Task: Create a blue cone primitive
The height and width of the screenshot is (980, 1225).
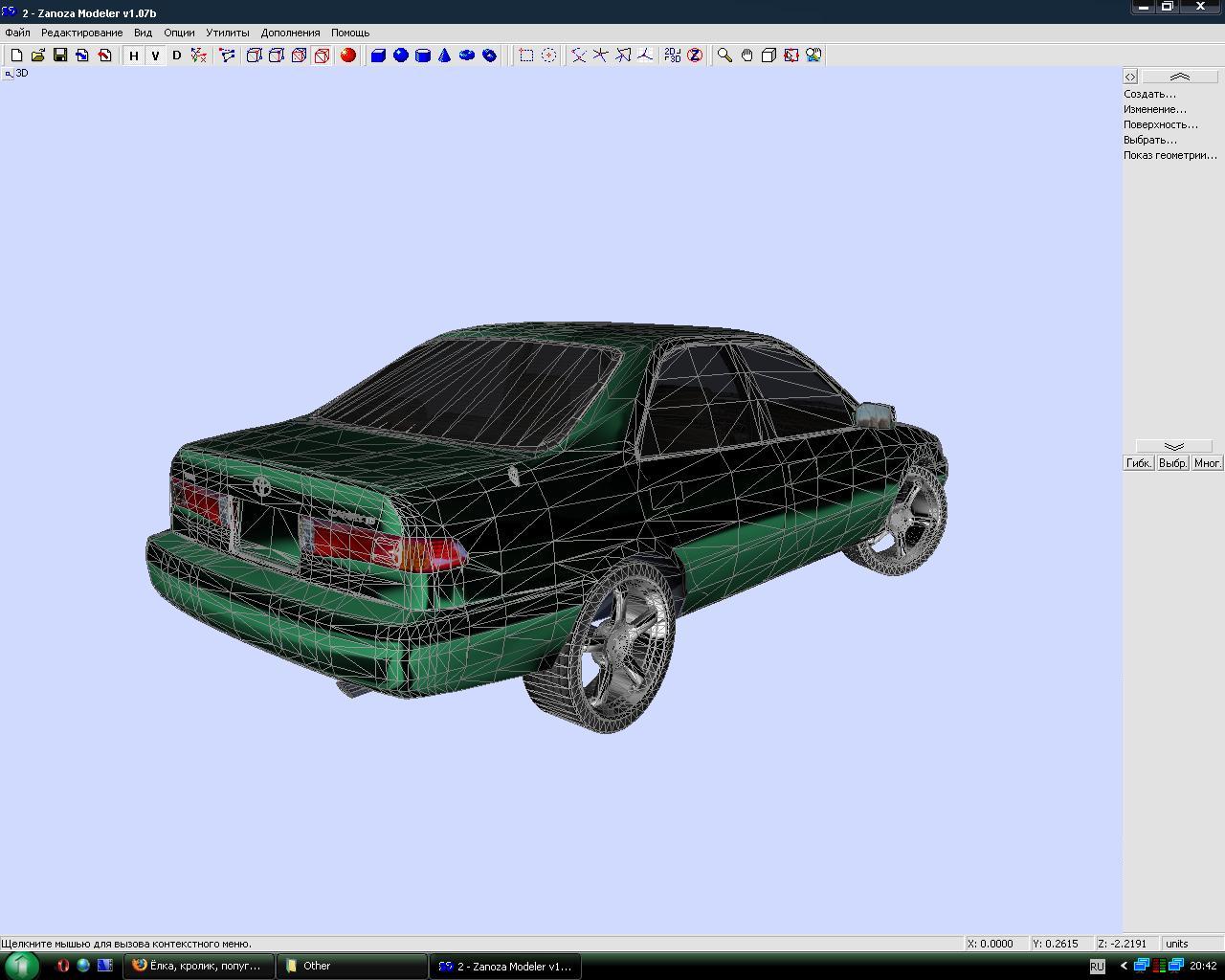Action: coord(445,56)
